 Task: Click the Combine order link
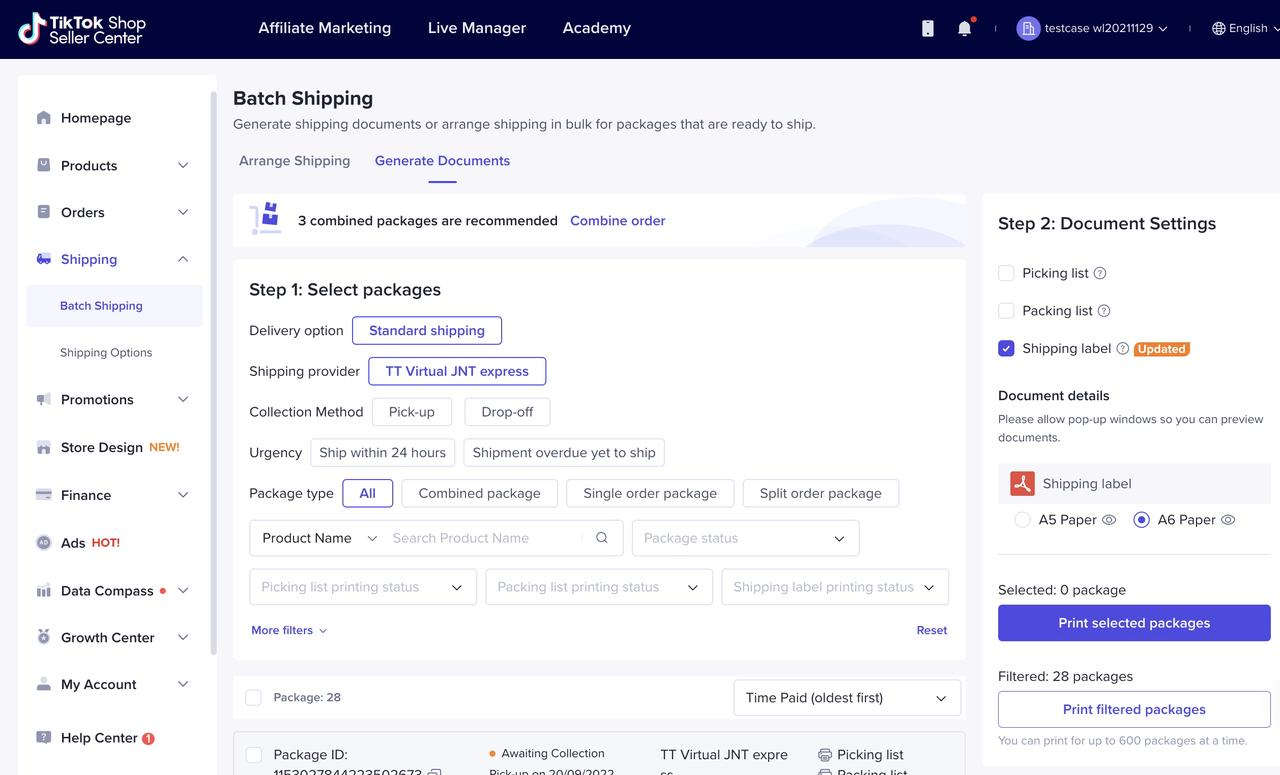617,221
